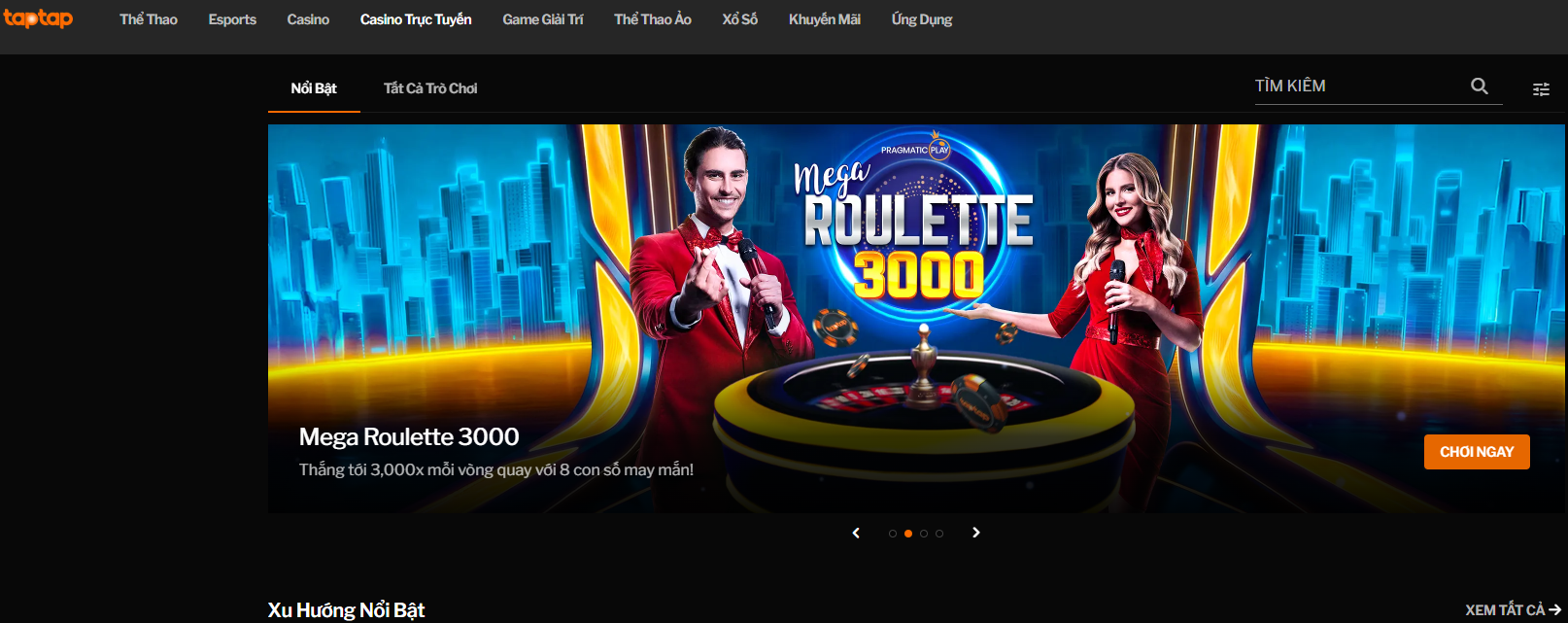The image size is (1568, 623).
Task: Click the taptap logo
Action: point(38,18)
